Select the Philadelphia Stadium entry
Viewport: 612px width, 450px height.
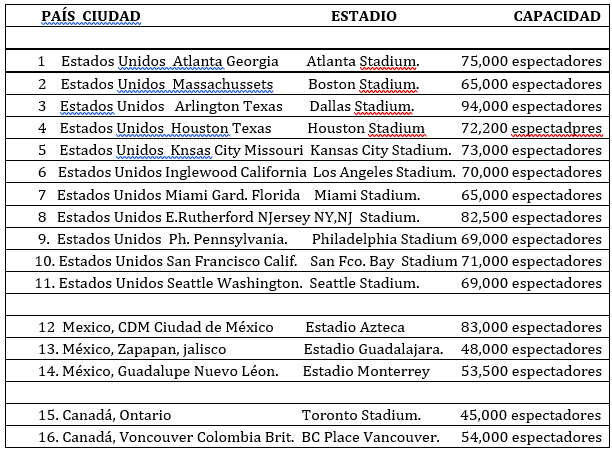(384, 239)
